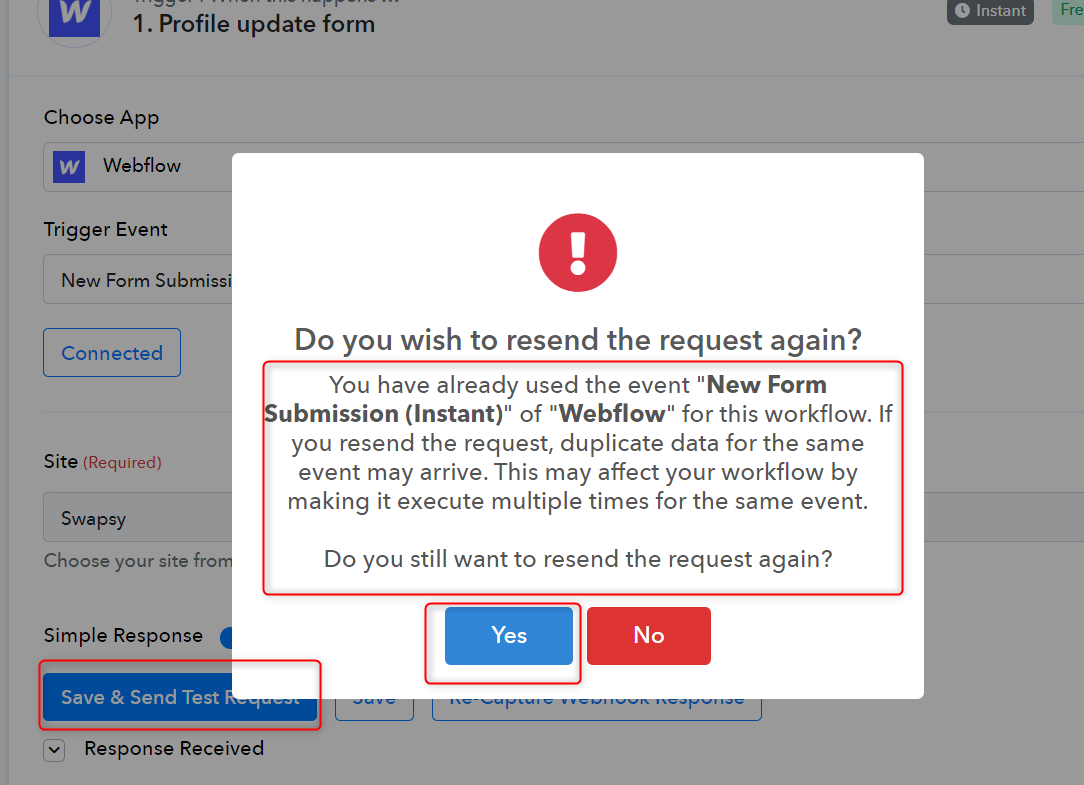
Task: Click the Connected button
Action: point(112,353)
